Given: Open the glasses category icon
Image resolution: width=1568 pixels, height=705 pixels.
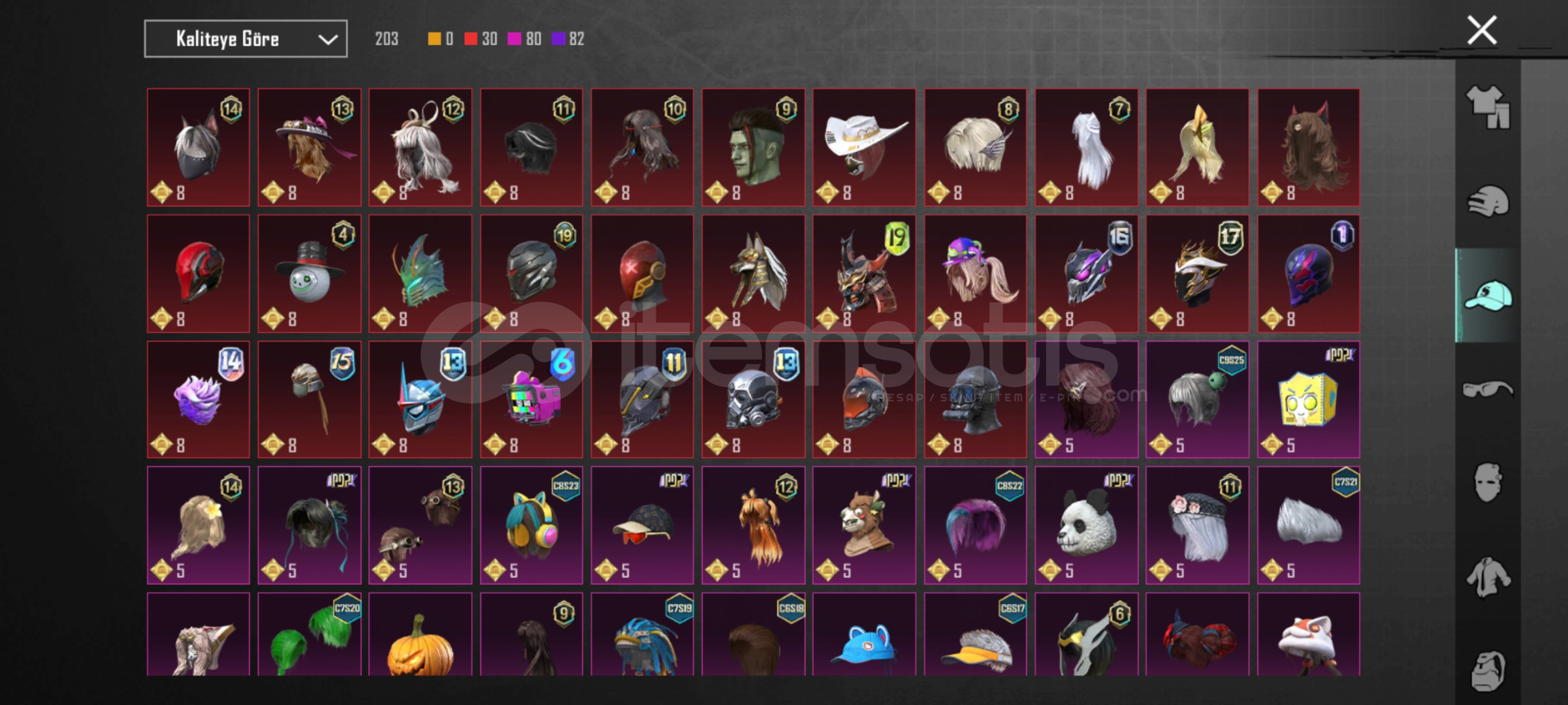Looking at the screenshot, I should [1488, 390].
